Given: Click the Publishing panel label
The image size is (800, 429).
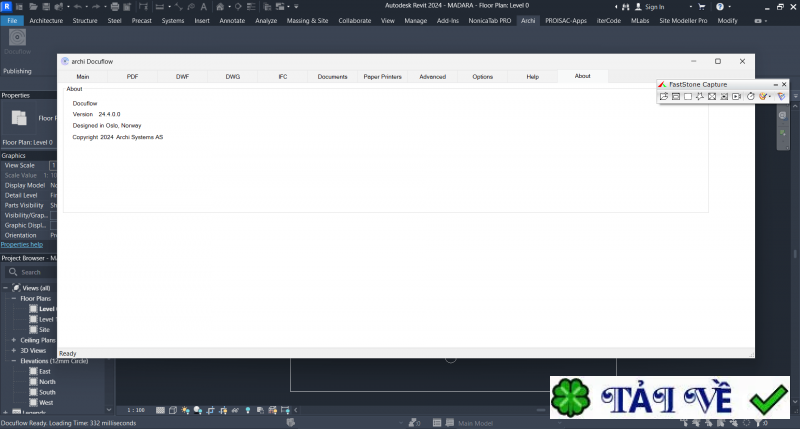Looking at the screenshot, I should point(17,71).
